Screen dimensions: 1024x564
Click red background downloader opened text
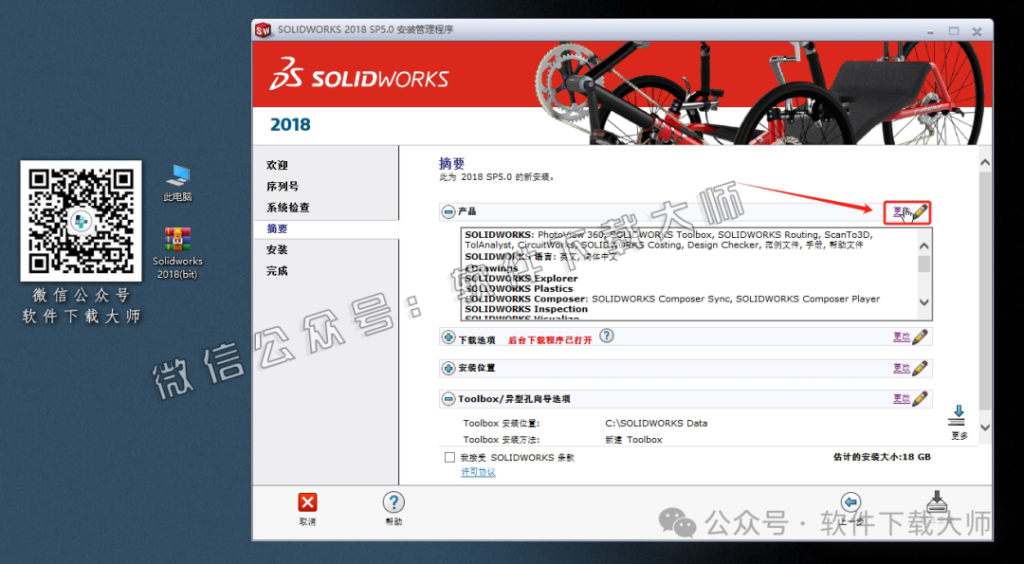(x=550, y=340)
